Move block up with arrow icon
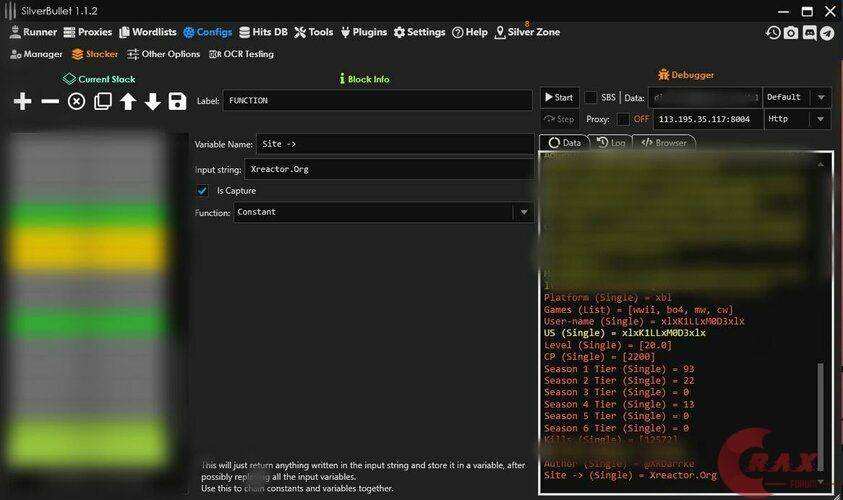 click(x=128, y=101)
